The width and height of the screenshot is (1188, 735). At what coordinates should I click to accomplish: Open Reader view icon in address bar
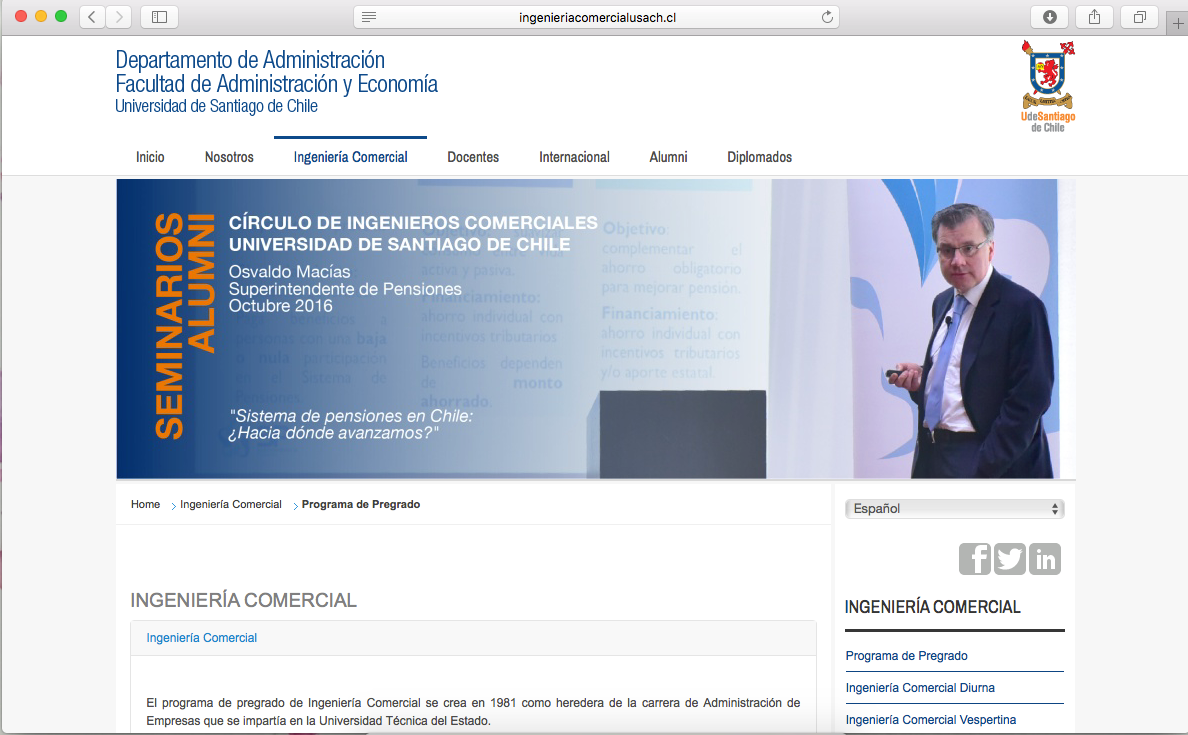click(369, 17)
